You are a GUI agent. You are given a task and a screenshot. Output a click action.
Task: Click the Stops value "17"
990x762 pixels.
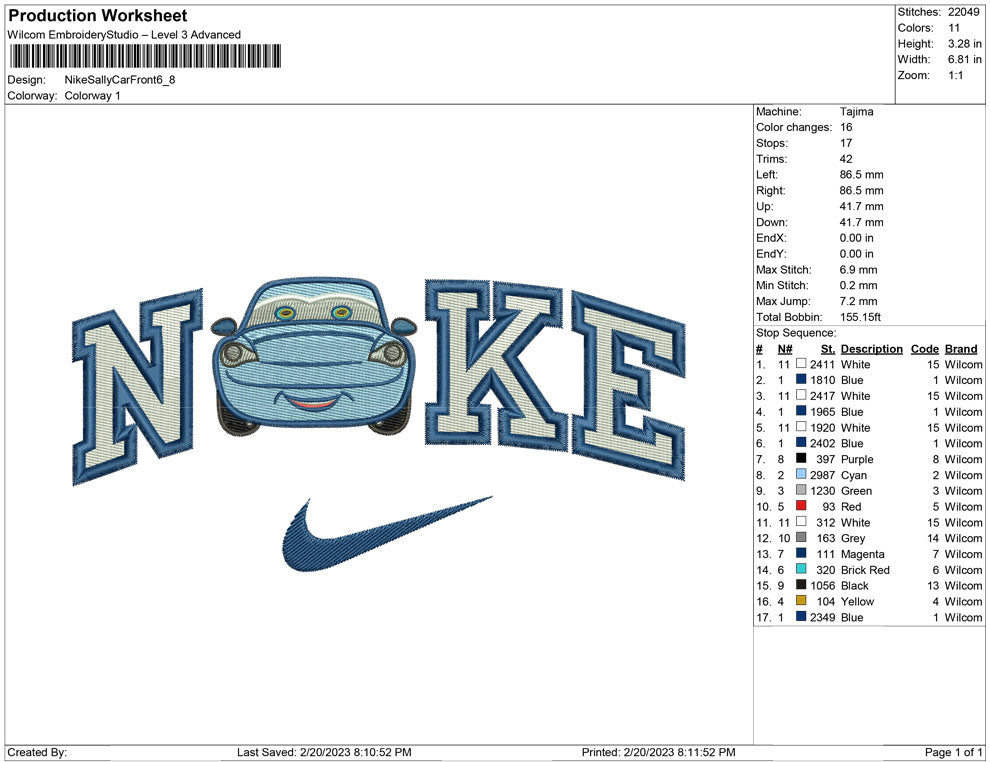846,143
